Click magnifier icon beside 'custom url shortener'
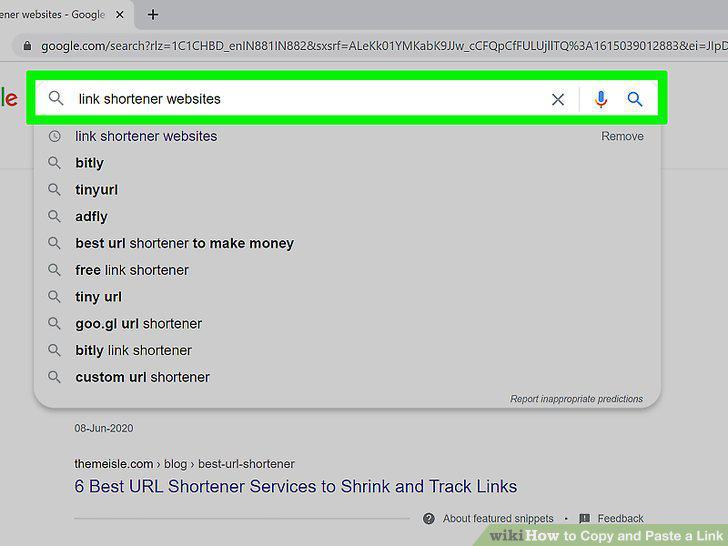Screen dimensions: 728x546 click(x=54, y=377)
